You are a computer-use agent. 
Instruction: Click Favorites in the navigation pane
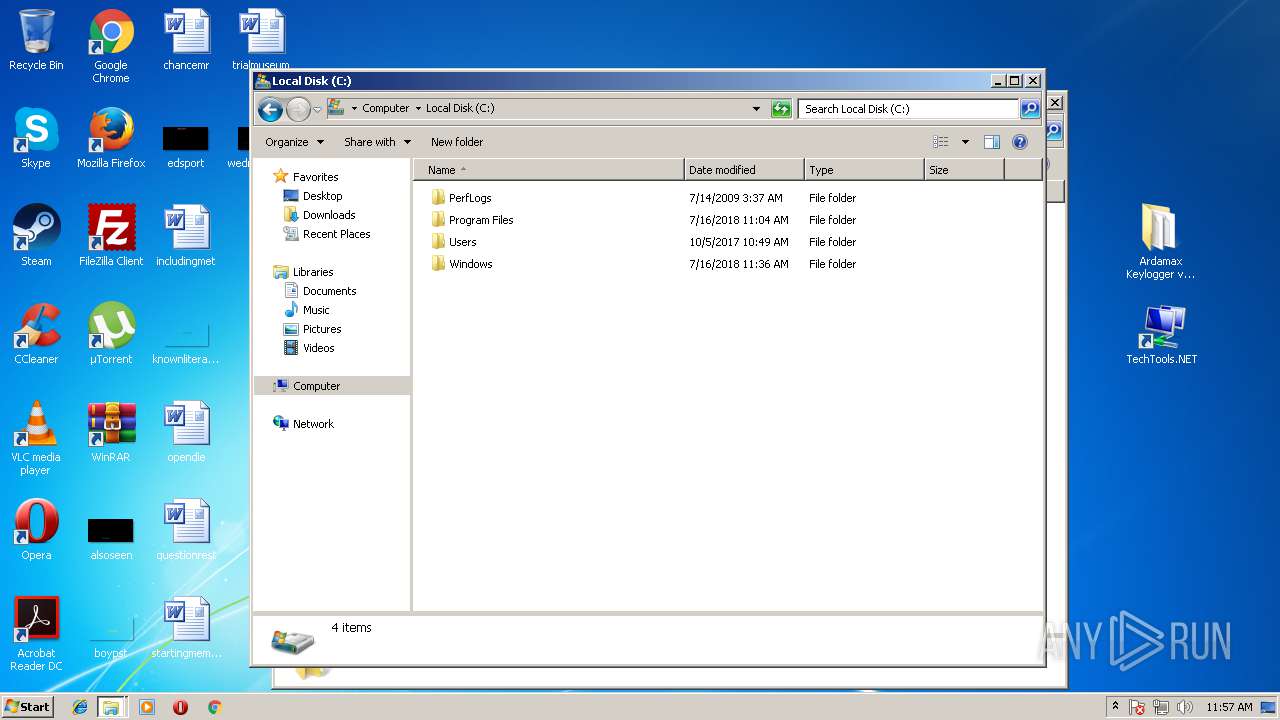(x=306, y=177)
